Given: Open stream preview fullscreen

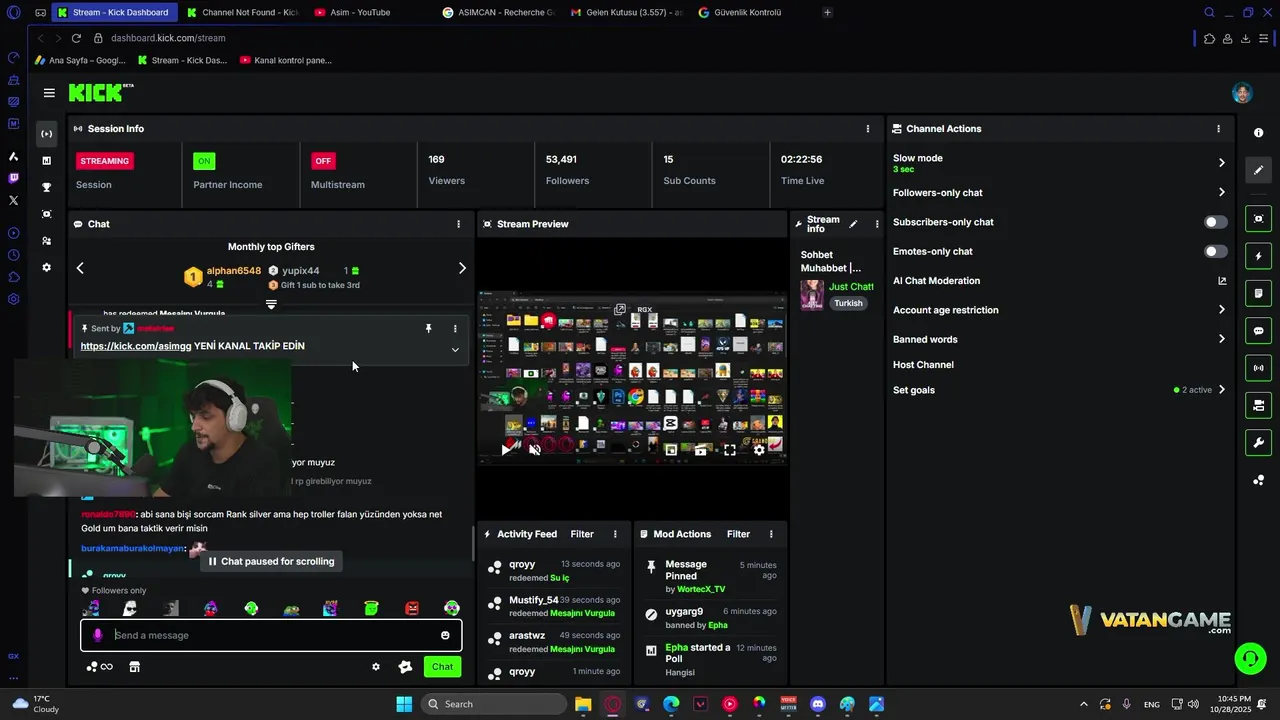Looking at the screenshot, I should point(730,450).
